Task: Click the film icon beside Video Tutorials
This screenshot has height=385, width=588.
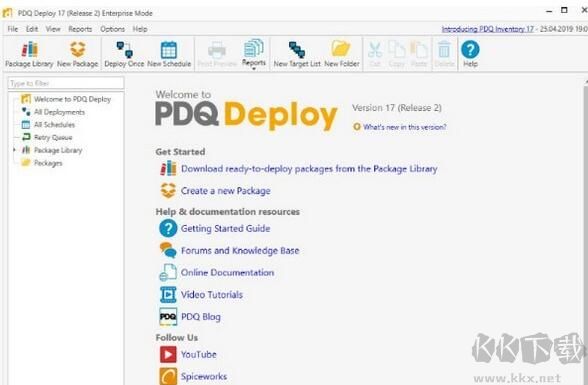Action: pyautogui.click(x=168, y=295)
